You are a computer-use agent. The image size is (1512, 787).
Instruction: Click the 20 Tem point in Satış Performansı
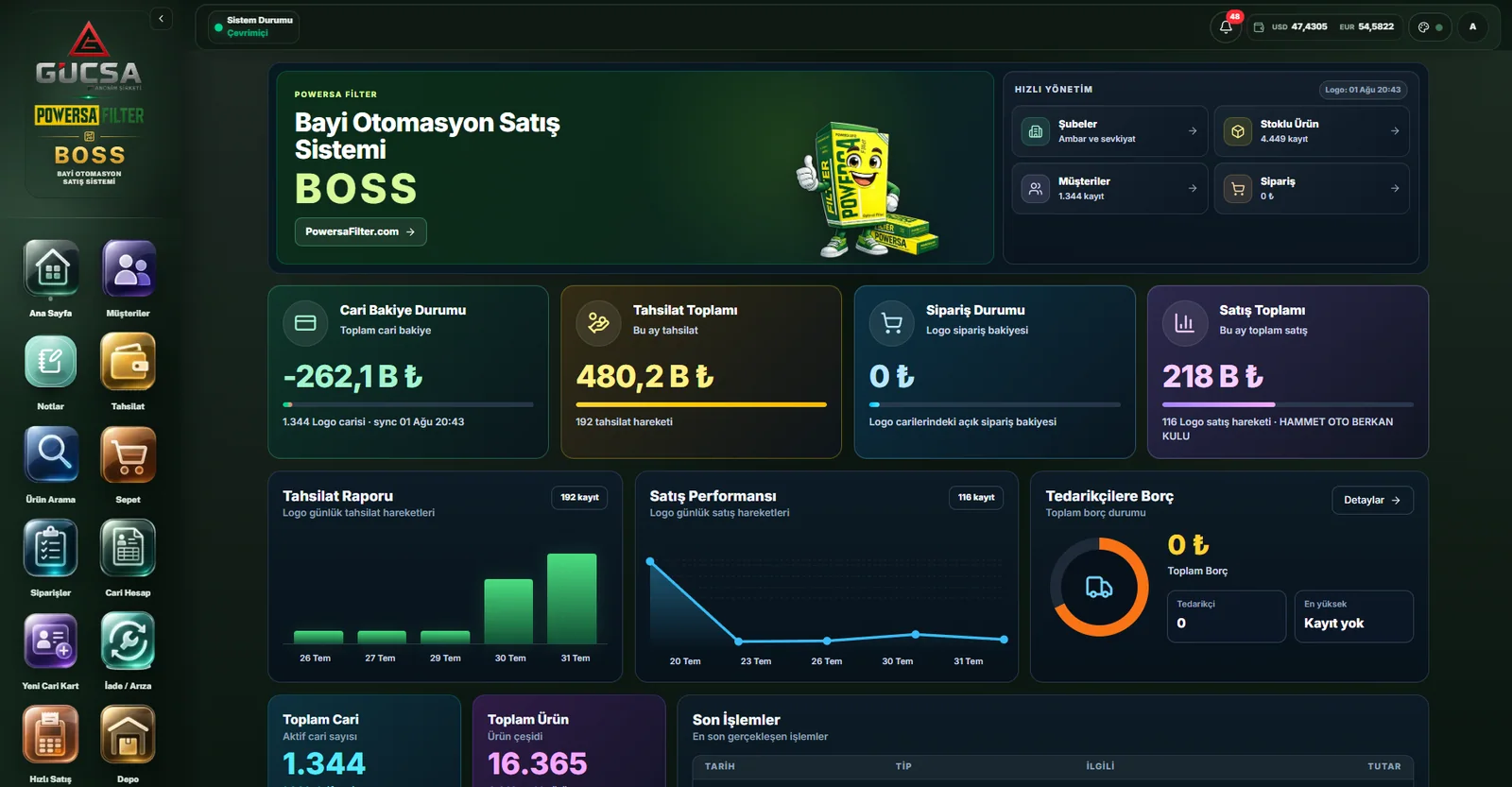pyautogui.click(x=650, y=561)
